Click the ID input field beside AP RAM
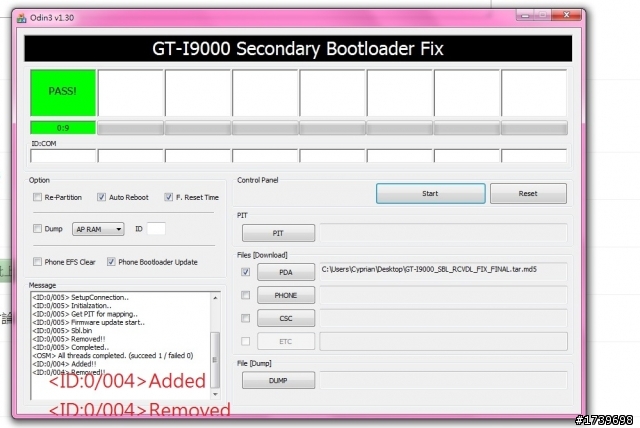Screen dimensions: 640x428 pyautogui.click(x=156, y=228)
